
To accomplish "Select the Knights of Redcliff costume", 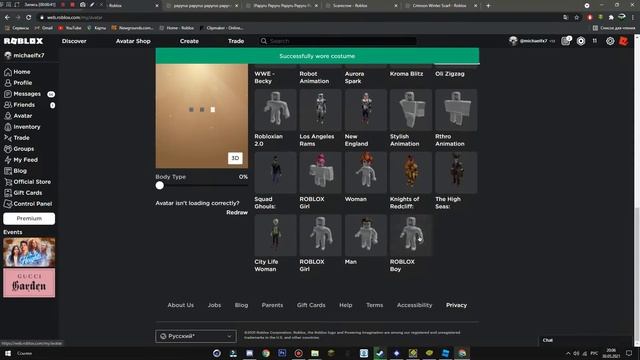I will [411, 173].
